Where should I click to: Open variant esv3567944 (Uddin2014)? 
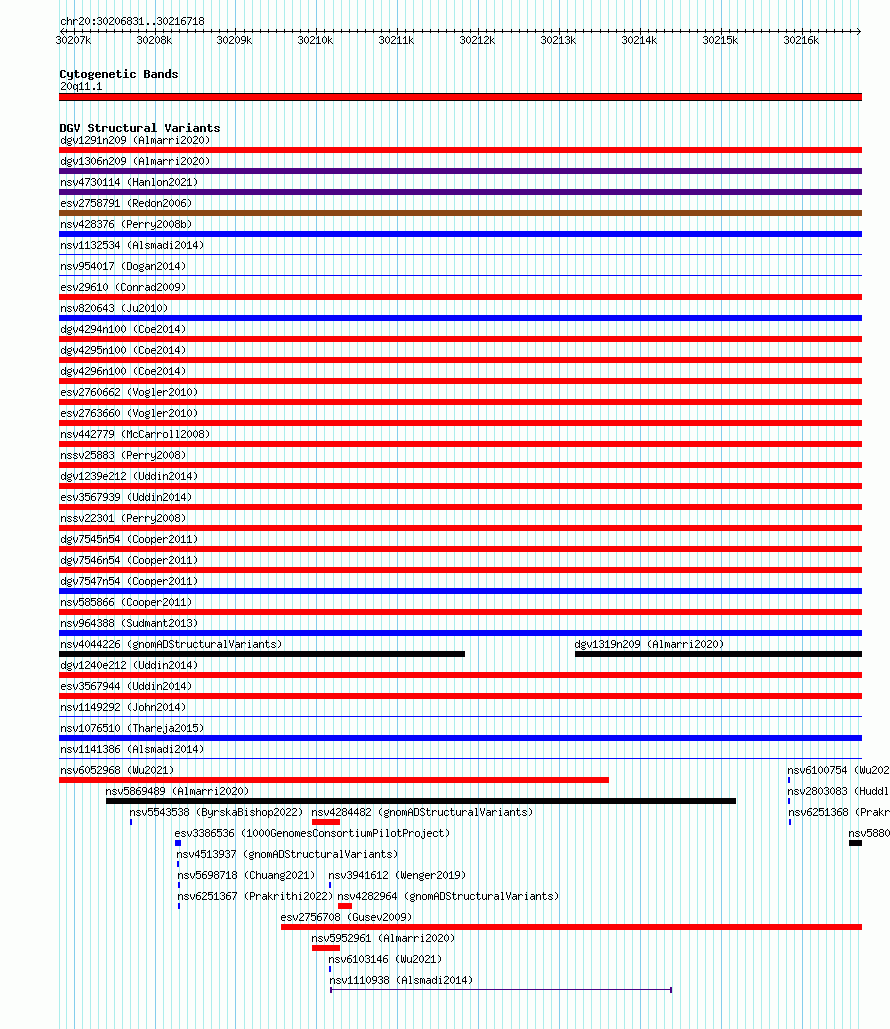click(x=126, y=686)
